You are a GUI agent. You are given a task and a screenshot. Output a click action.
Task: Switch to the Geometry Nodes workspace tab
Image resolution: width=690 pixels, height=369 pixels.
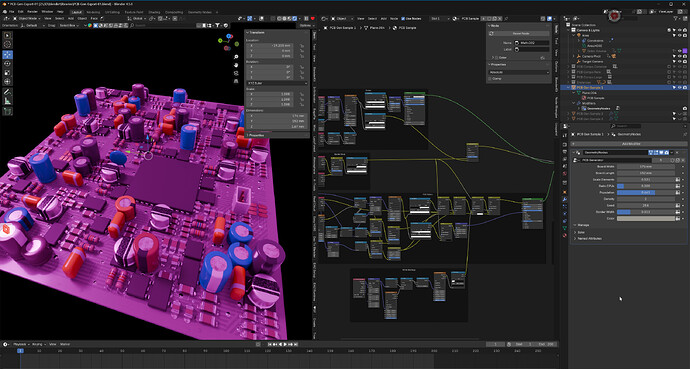point(201,12)
